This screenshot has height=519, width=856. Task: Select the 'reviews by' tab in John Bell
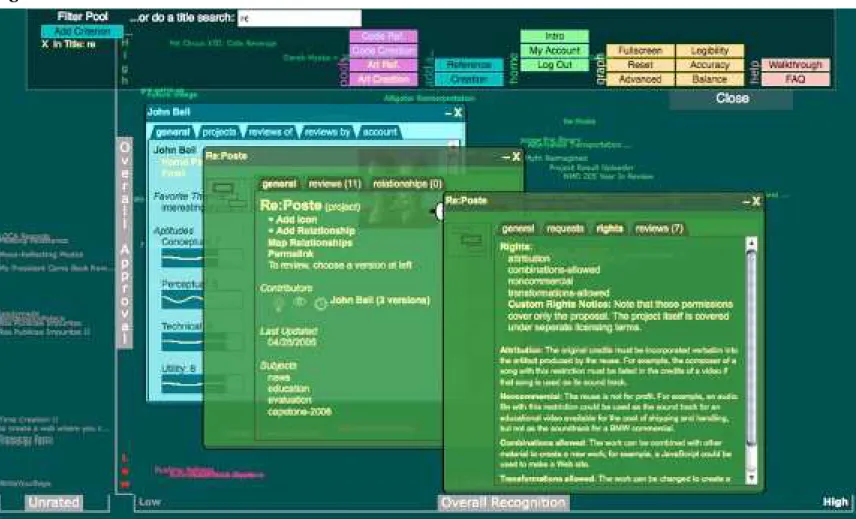(x=327, y=132)
